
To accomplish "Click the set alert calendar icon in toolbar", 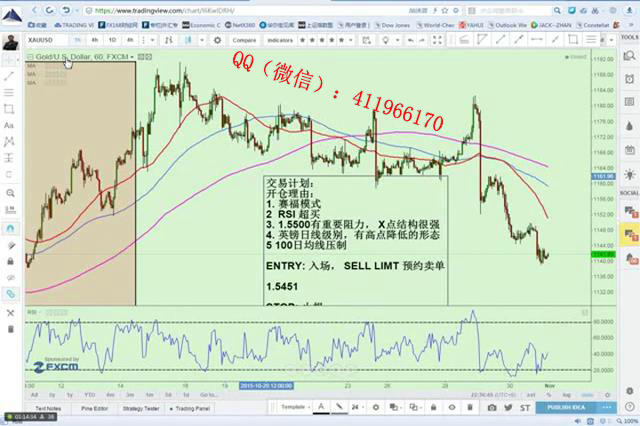I will 367,40.
